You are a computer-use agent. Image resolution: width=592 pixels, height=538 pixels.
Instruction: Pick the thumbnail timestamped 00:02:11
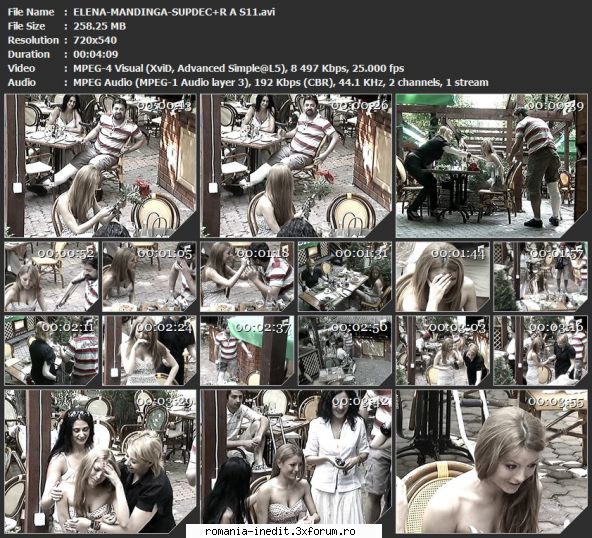[51, 350]
